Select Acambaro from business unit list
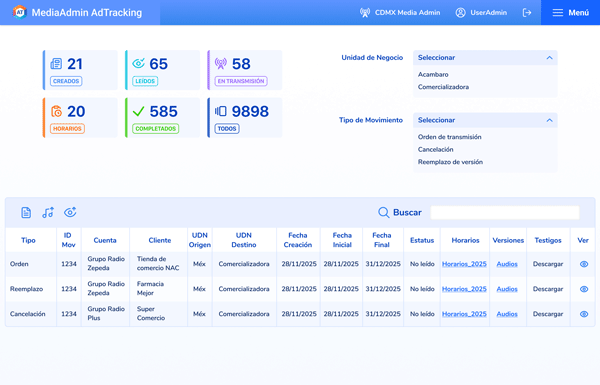 [x=433, y=75]
